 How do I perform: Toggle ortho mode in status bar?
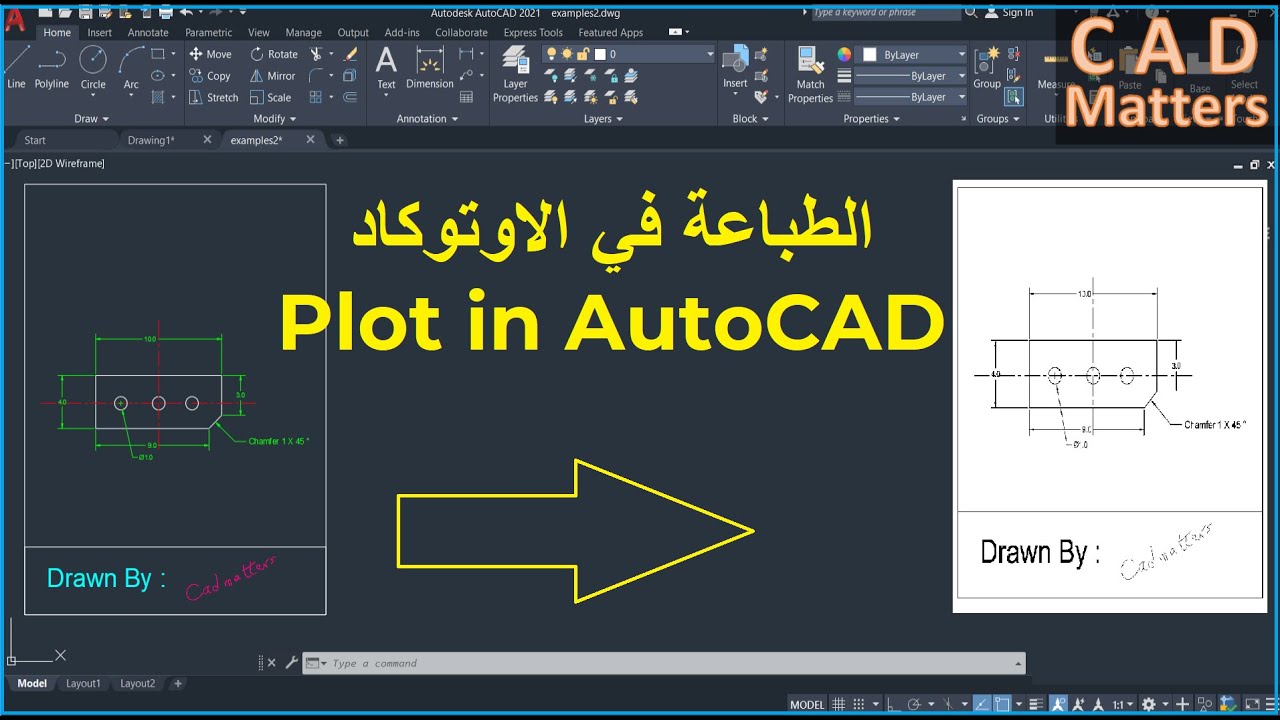(892, 704)
